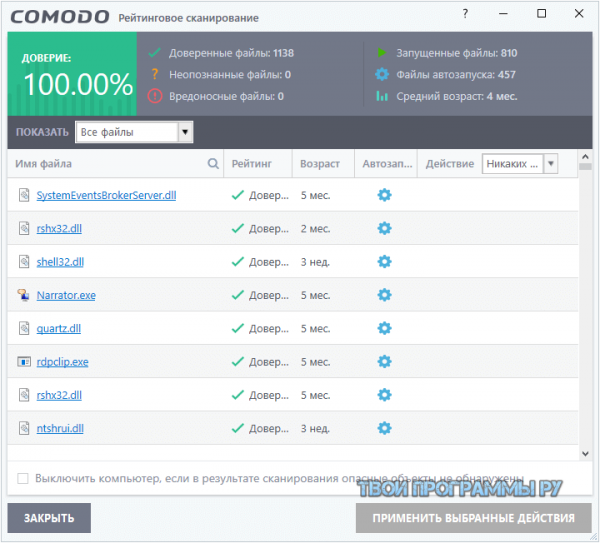
Task: Click the search icon in the file name header
Action: pyautogui.click(x=213, y=164)
